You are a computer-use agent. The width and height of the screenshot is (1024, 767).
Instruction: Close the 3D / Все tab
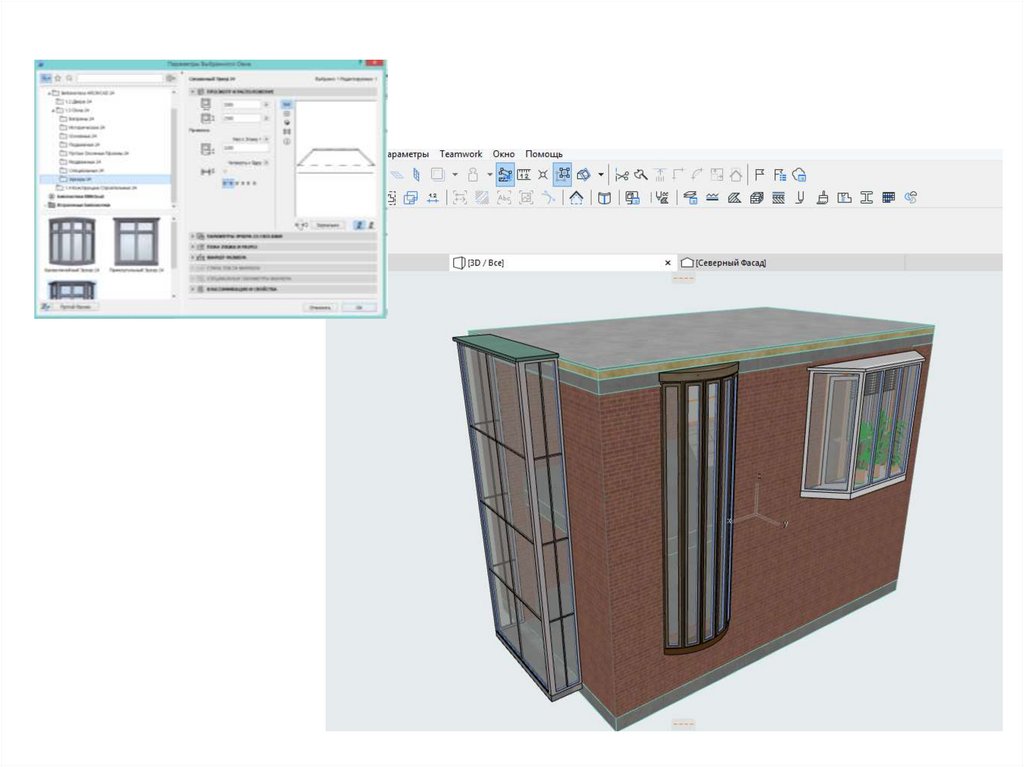coord(668,262)
